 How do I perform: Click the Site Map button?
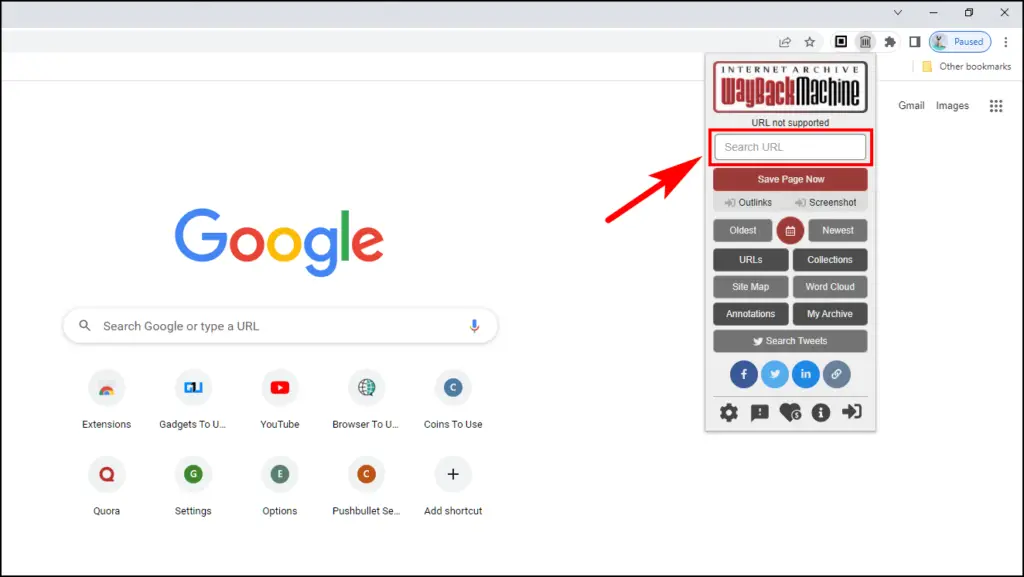click(751, 287)
